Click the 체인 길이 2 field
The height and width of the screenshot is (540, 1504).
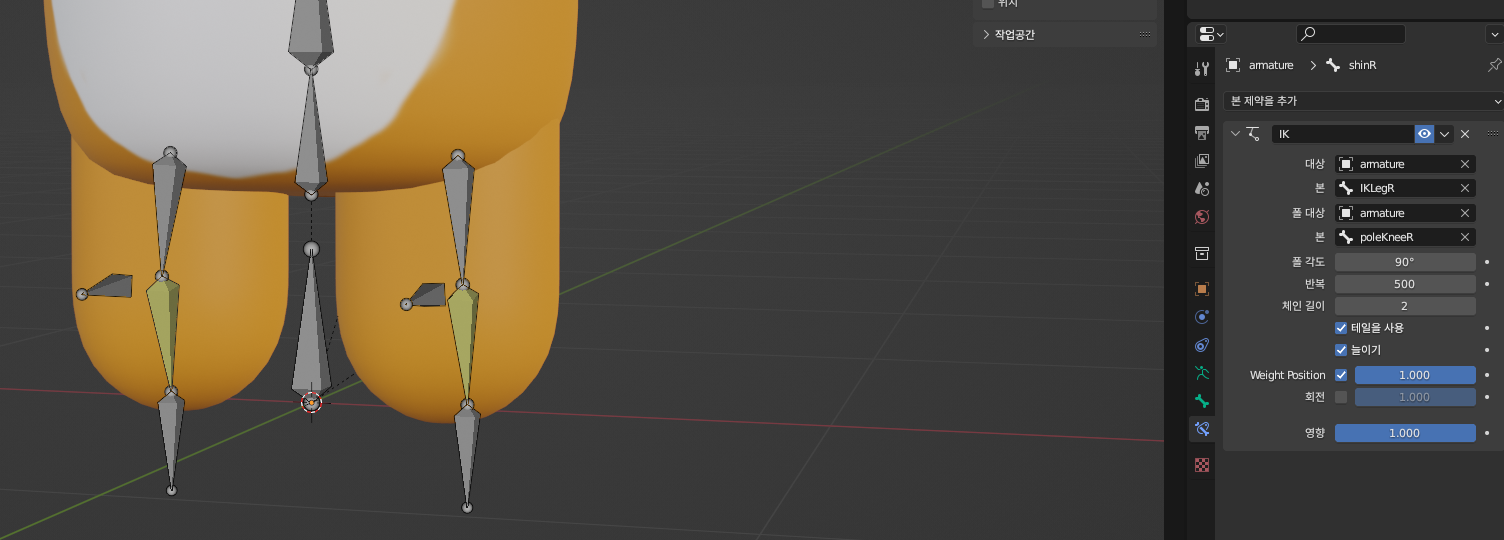coord(1405,306)
